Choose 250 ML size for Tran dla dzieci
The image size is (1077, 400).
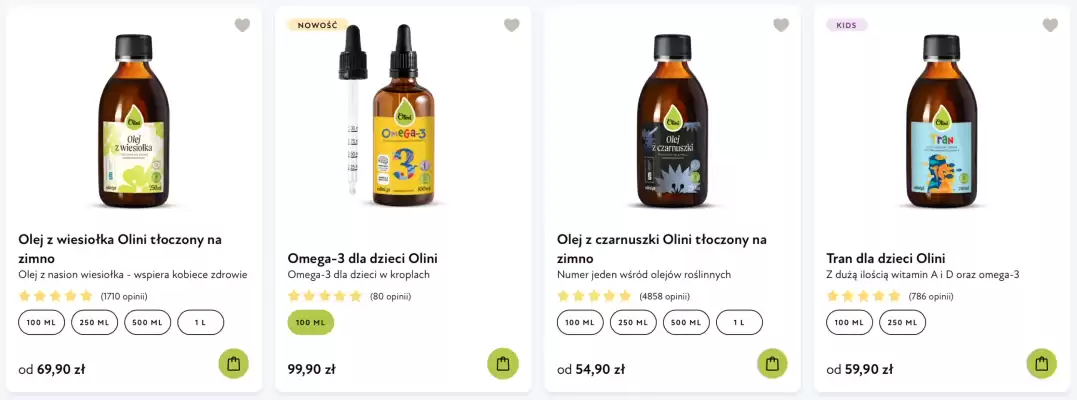(x=903, y=322)
